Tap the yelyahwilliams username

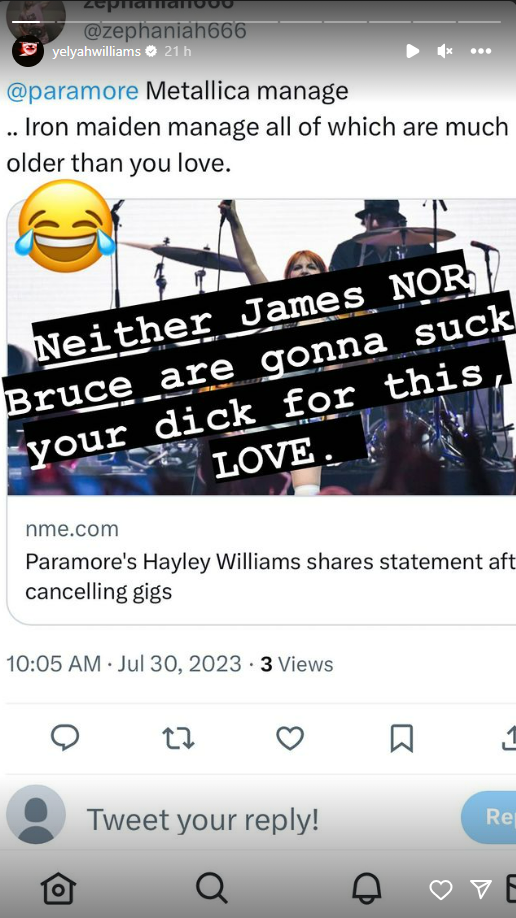[x=96, y=52]
